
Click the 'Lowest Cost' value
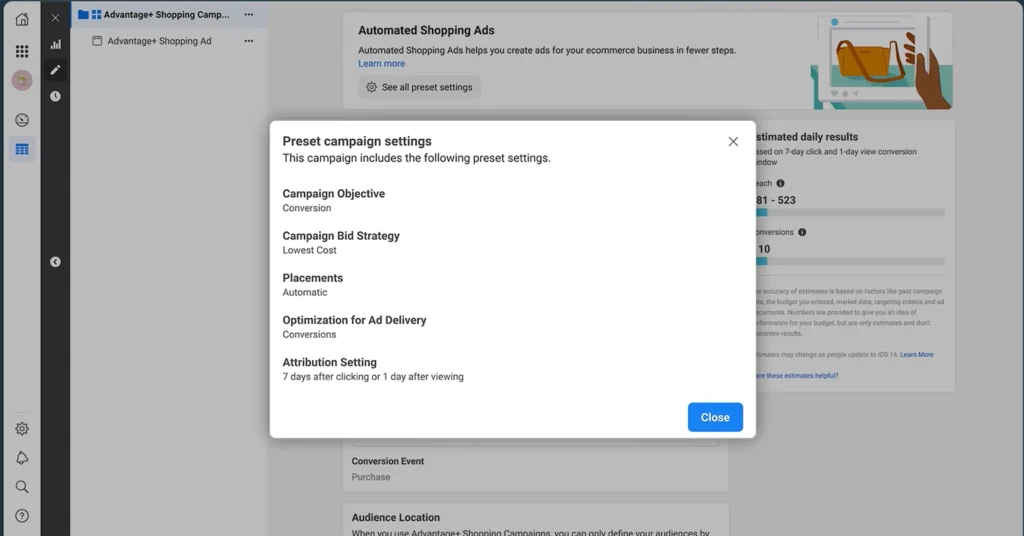(310, 250)
